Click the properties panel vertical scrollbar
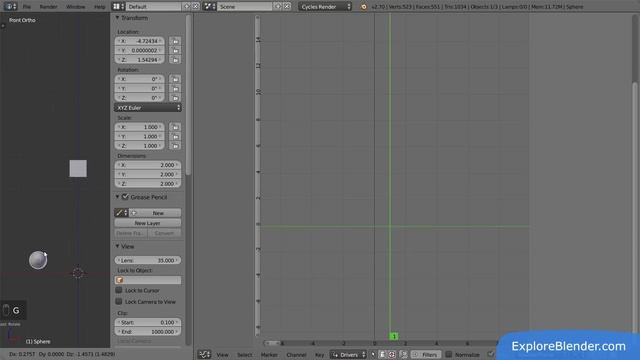Image resolution: width=640 pixels, height=360 pixels. (188, 96)
